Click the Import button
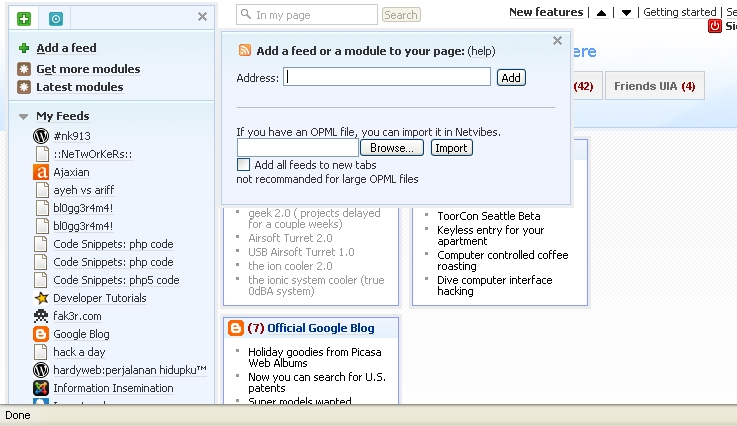Screen dimensions: 737x426 click(x=451, y=148)
